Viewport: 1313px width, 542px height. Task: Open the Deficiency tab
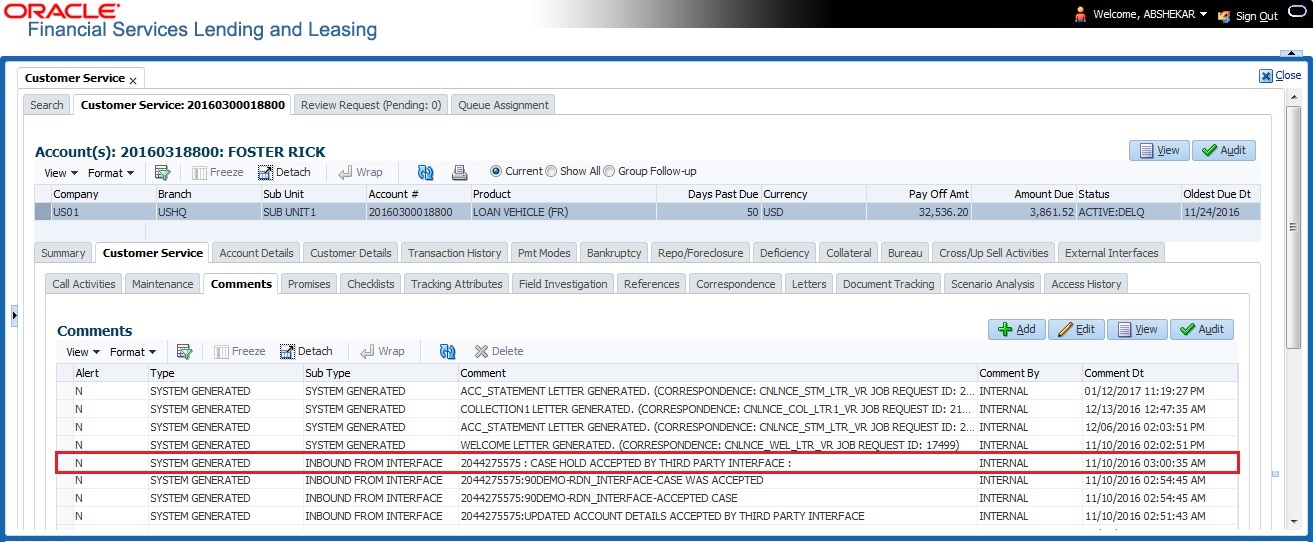pos(784,253)
